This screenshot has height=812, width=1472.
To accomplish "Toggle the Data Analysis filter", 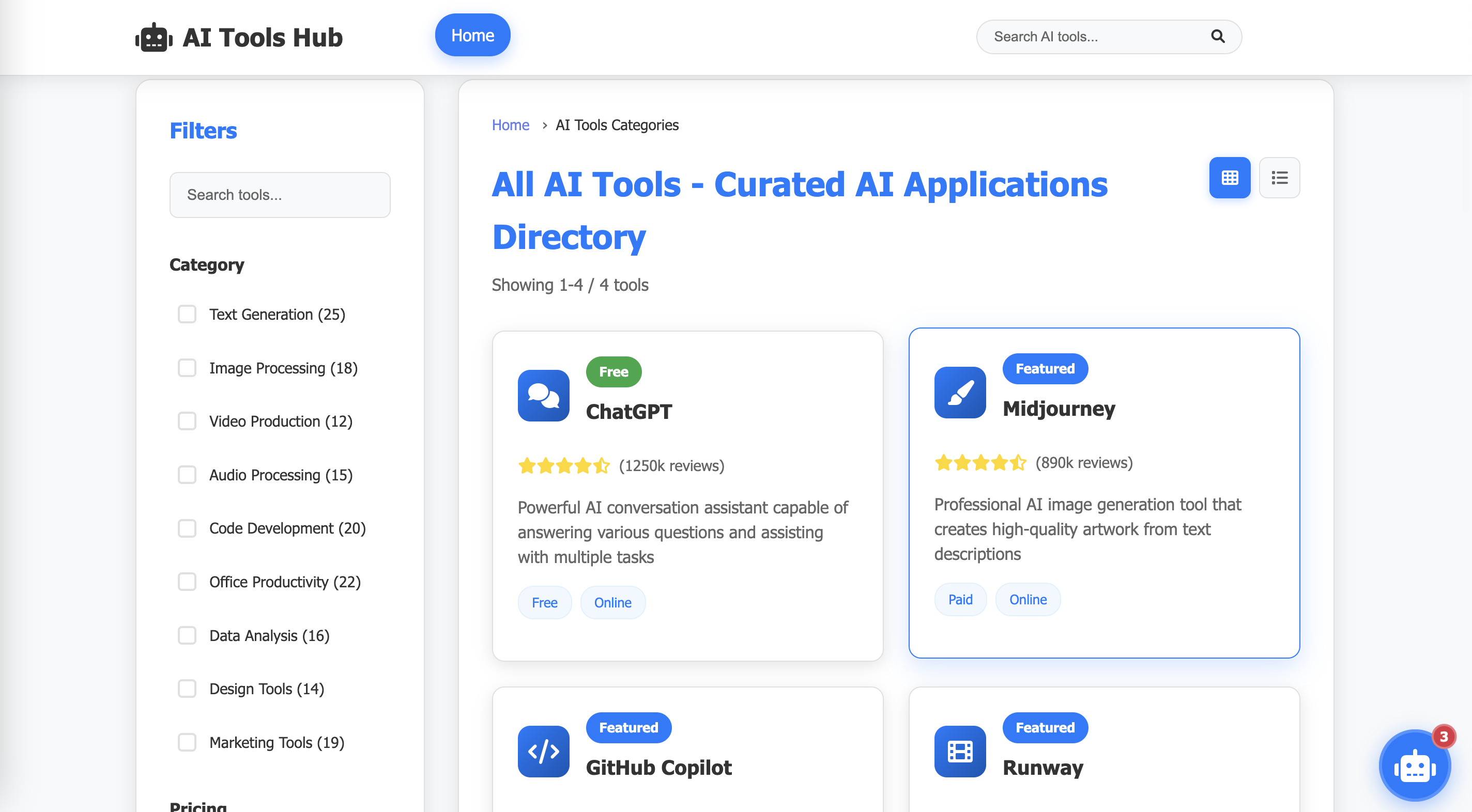I will click(187, 635).
